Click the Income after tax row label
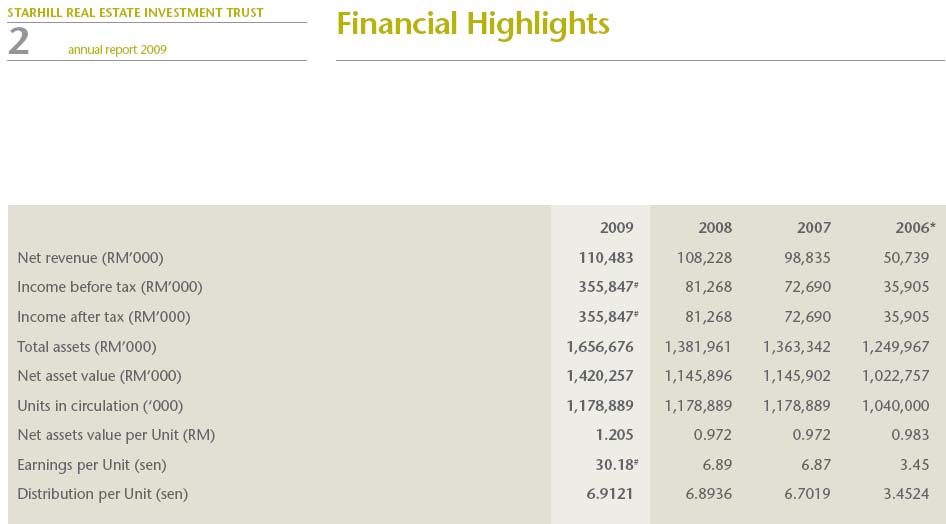The width and height of the screenshot is (946, 524). [x=104, y=317]
